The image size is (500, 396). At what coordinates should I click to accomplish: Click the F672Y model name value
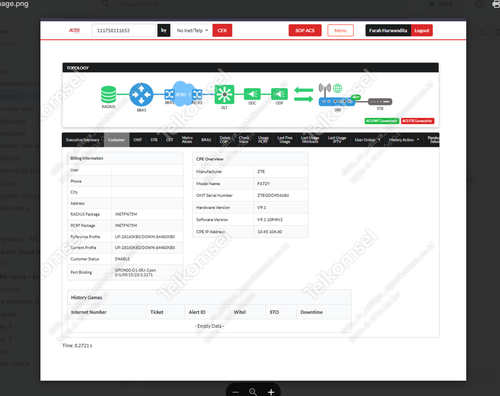[x=263, y=184]
